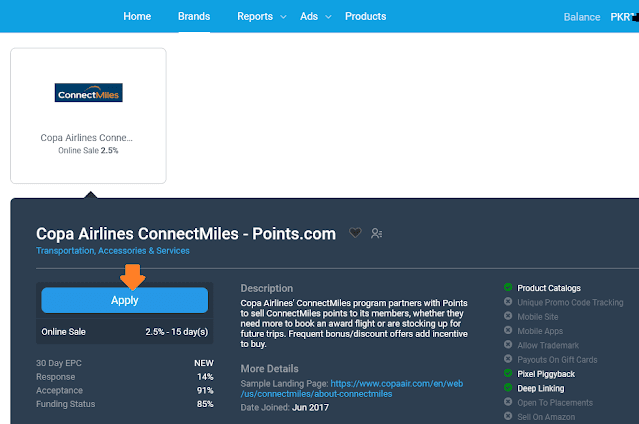This screenshot has height=424, width=639.
Task: Click the x icon next to Mobile Apps
Action: tap(508, 330)
